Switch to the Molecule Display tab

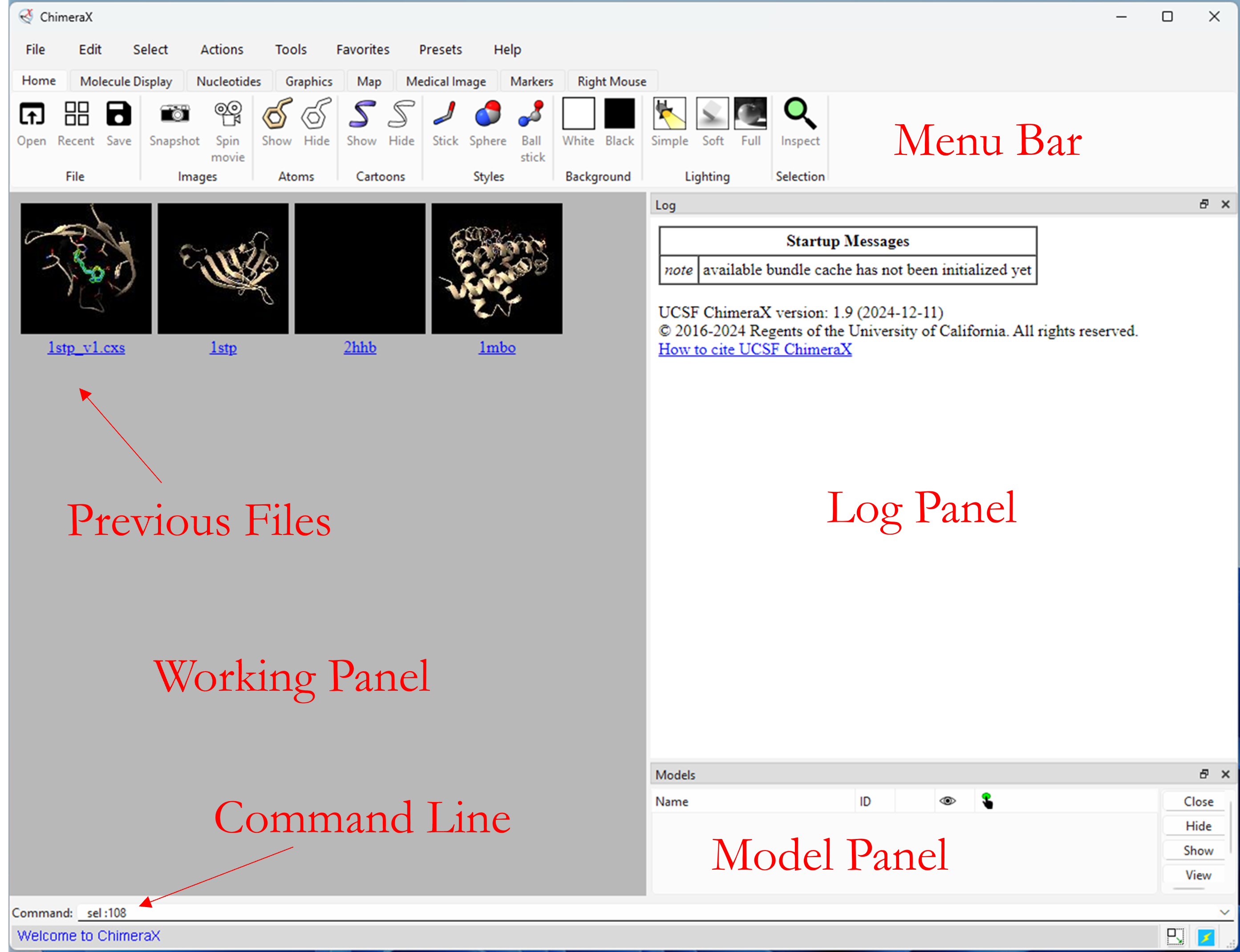click(x=126, y=81)
